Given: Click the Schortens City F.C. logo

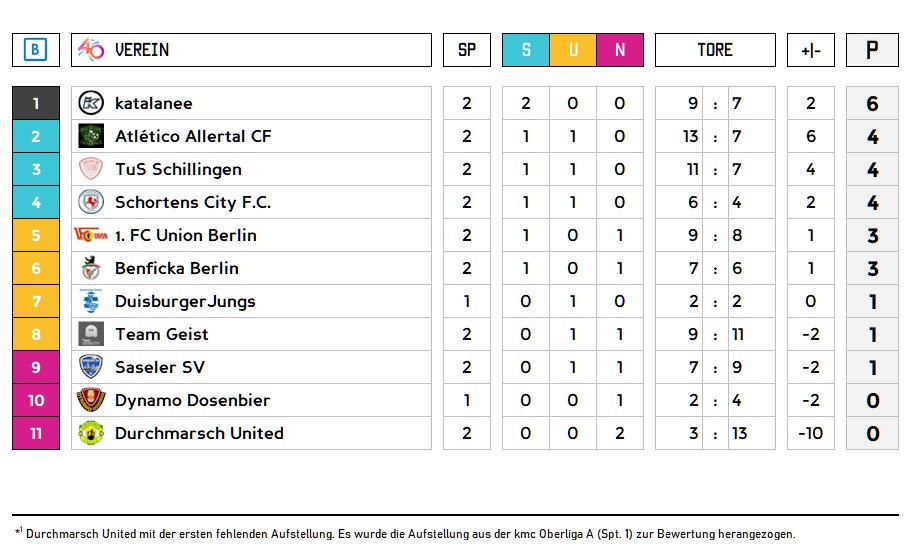Looking at the screenshot, I should 91,202.
